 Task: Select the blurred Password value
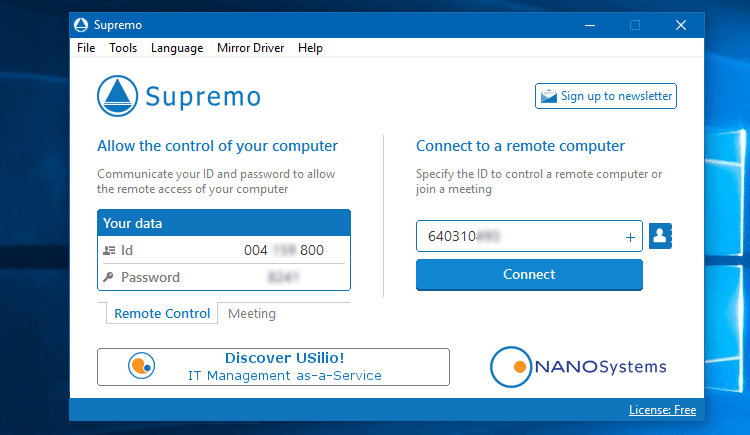click(x=283, y=277)
